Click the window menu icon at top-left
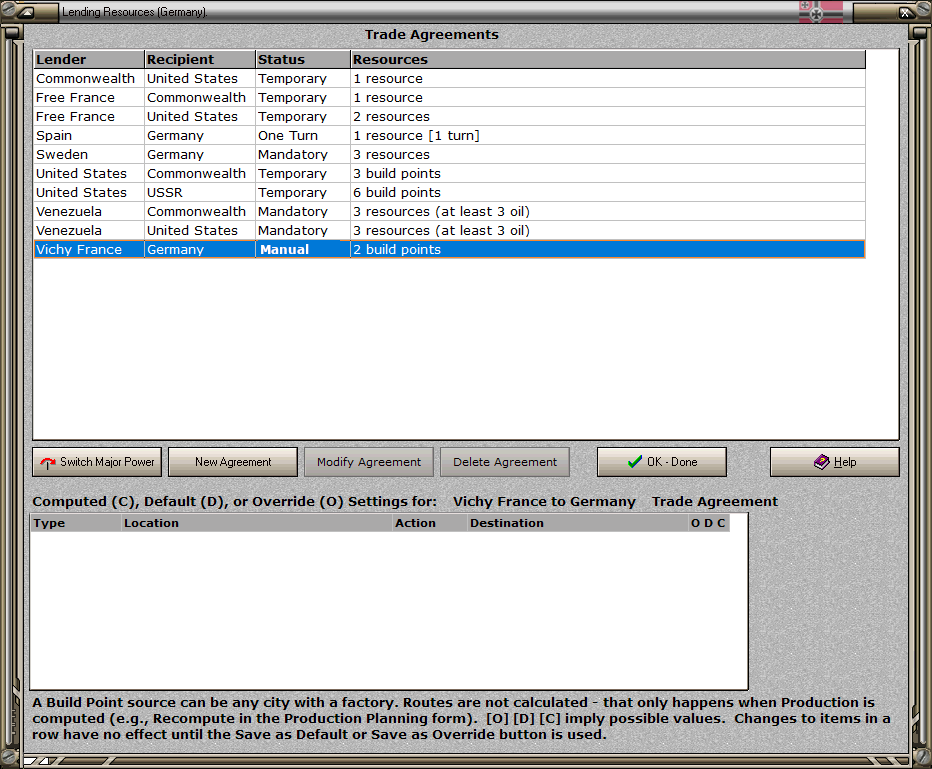 coord(26,12)
